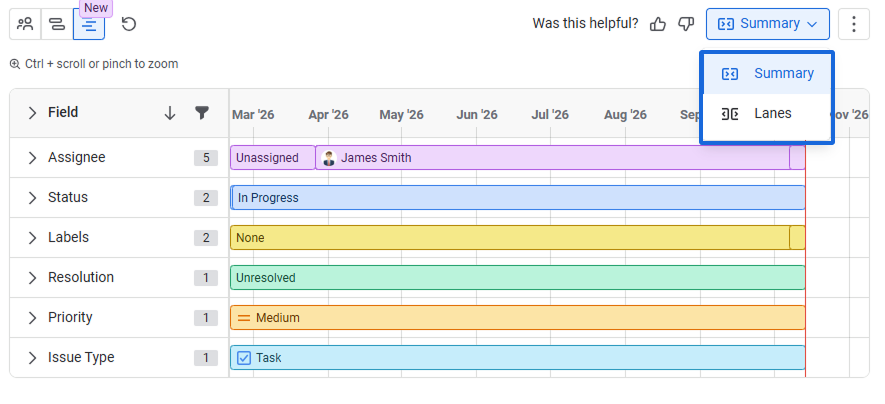The width and height of the screenshot is (885, 404).
Task: Expand the Status row
Action: click(32, 197)
